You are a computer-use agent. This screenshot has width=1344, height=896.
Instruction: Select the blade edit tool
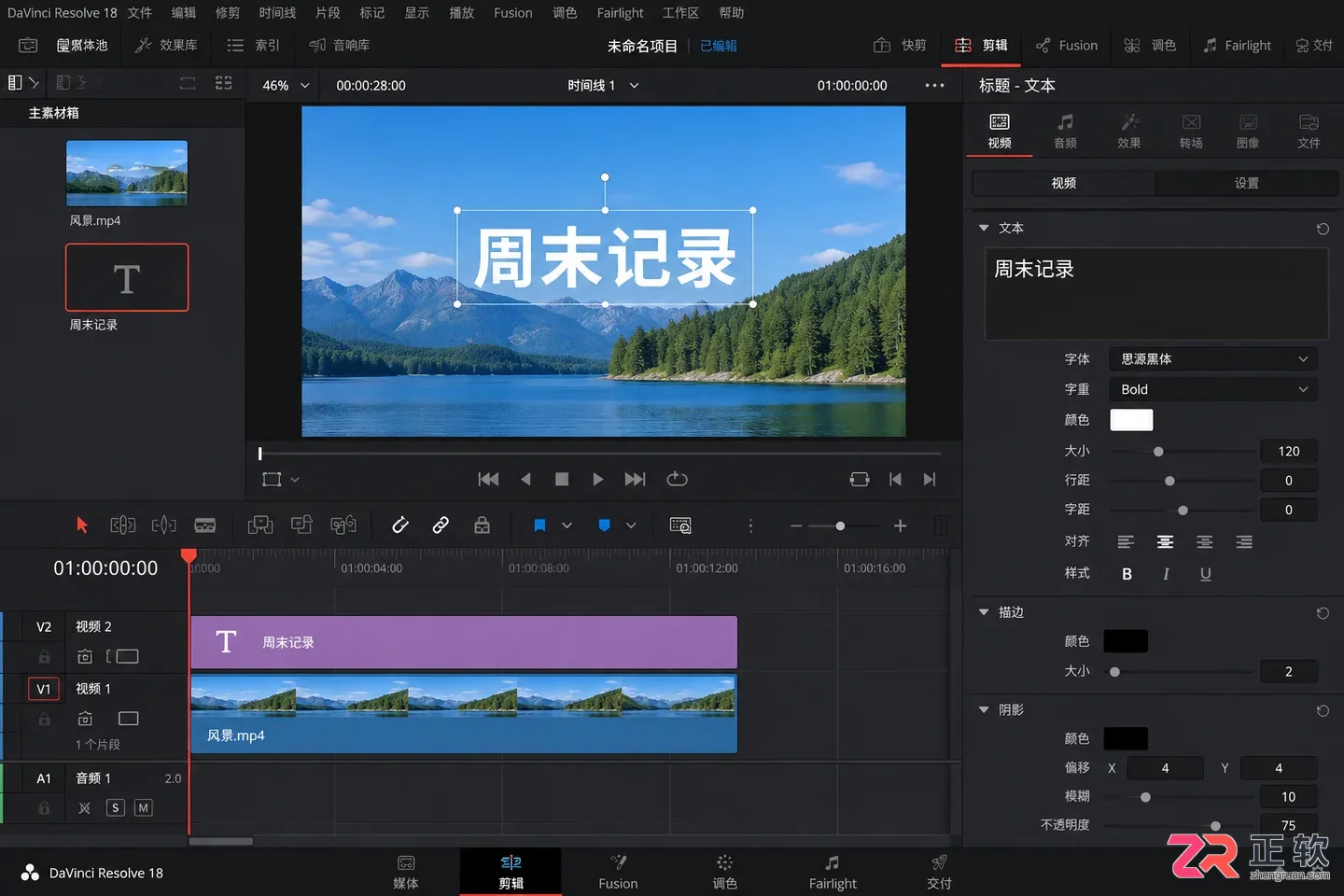point(205,525)
